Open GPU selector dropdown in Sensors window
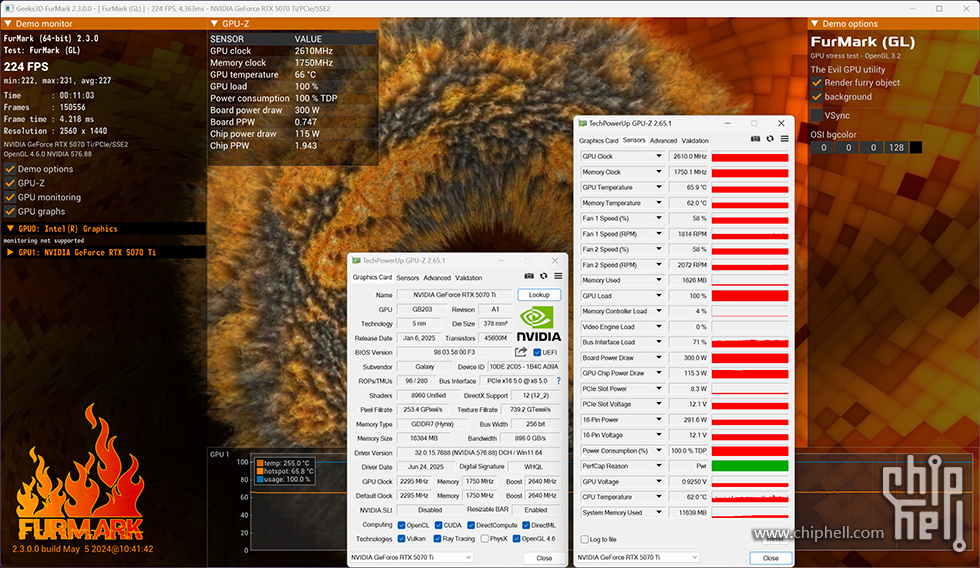The width and height of the screenshot is (980, 568). (x=696, y=557)
